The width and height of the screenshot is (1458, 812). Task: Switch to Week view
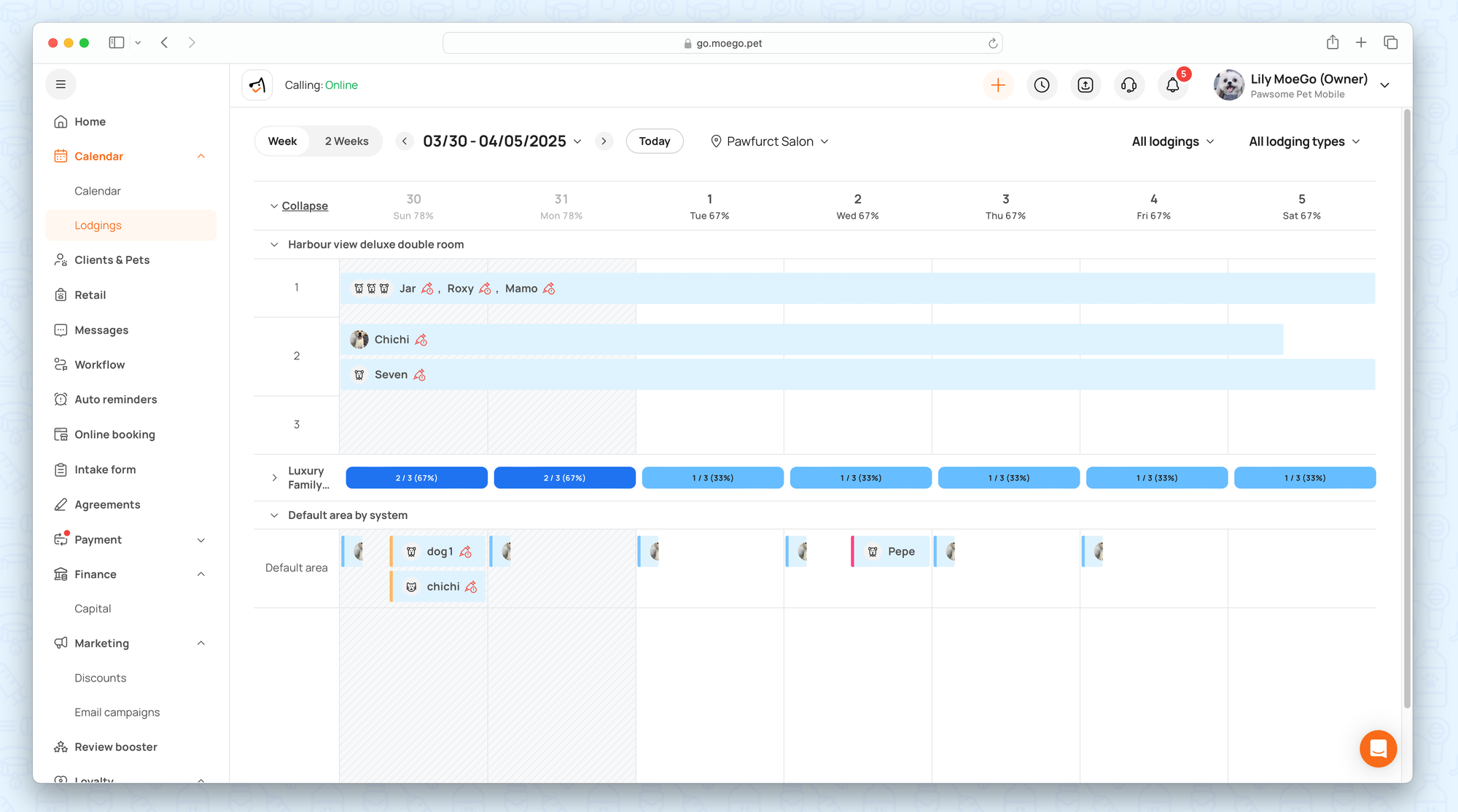click(282, 141)
